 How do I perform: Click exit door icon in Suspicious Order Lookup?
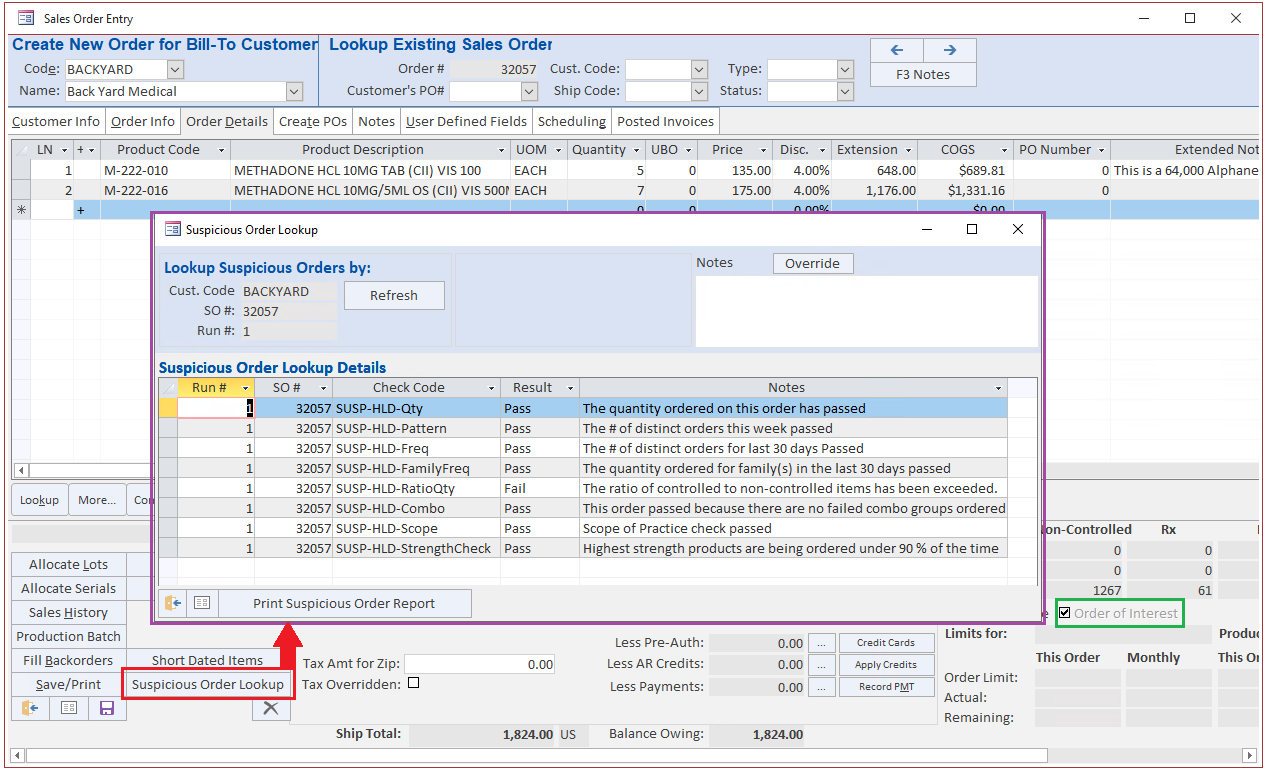(174, 603)
